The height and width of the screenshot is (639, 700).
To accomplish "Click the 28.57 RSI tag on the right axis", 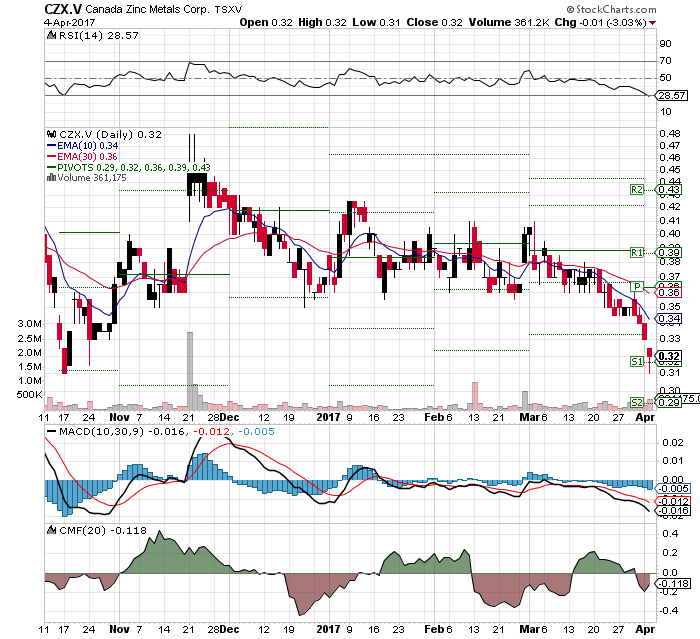I will [673, 96].
